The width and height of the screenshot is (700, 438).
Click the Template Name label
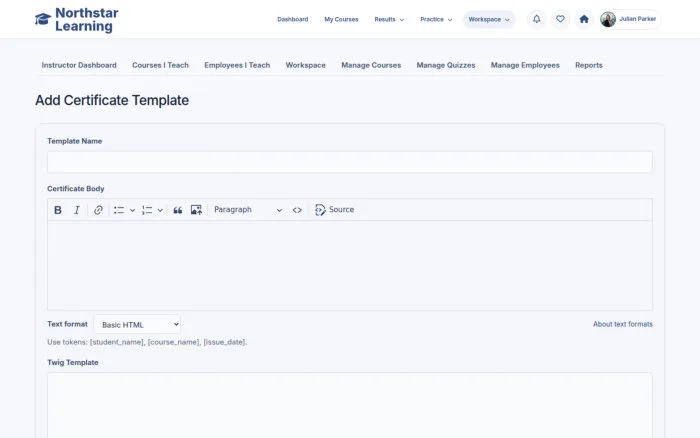click(x=75, y=141)
